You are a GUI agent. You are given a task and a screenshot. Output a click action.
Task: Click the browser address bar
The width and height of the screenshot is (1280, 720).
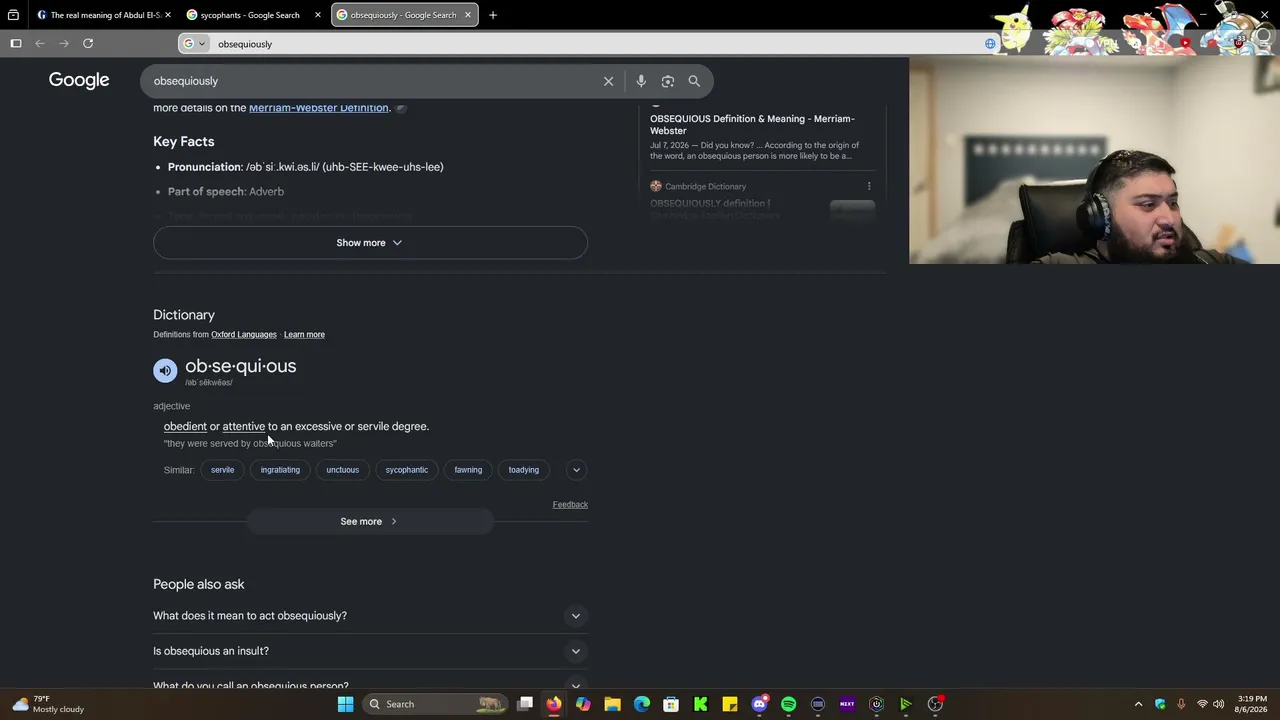(590, 44)
